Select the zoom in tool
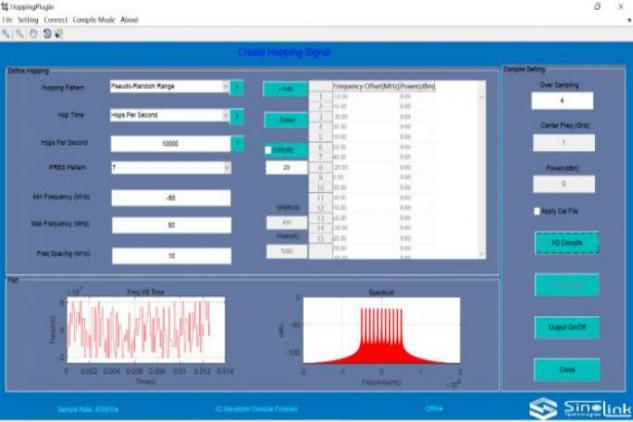Screen dimensions: 633x422 (x=6, y=34)
